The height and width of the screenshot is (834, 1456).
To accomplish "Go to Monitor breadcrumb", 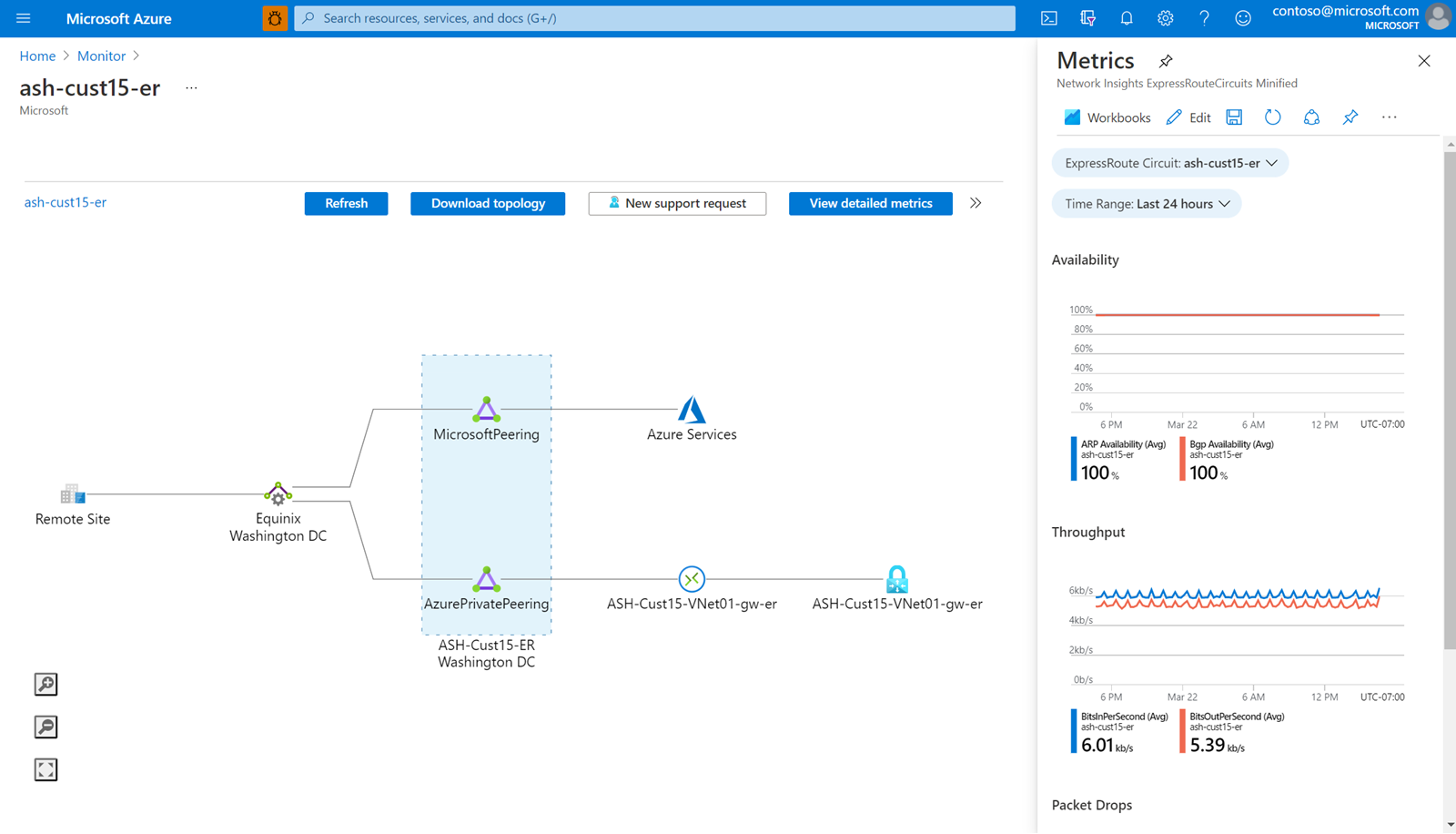I will tap(101, 56).
